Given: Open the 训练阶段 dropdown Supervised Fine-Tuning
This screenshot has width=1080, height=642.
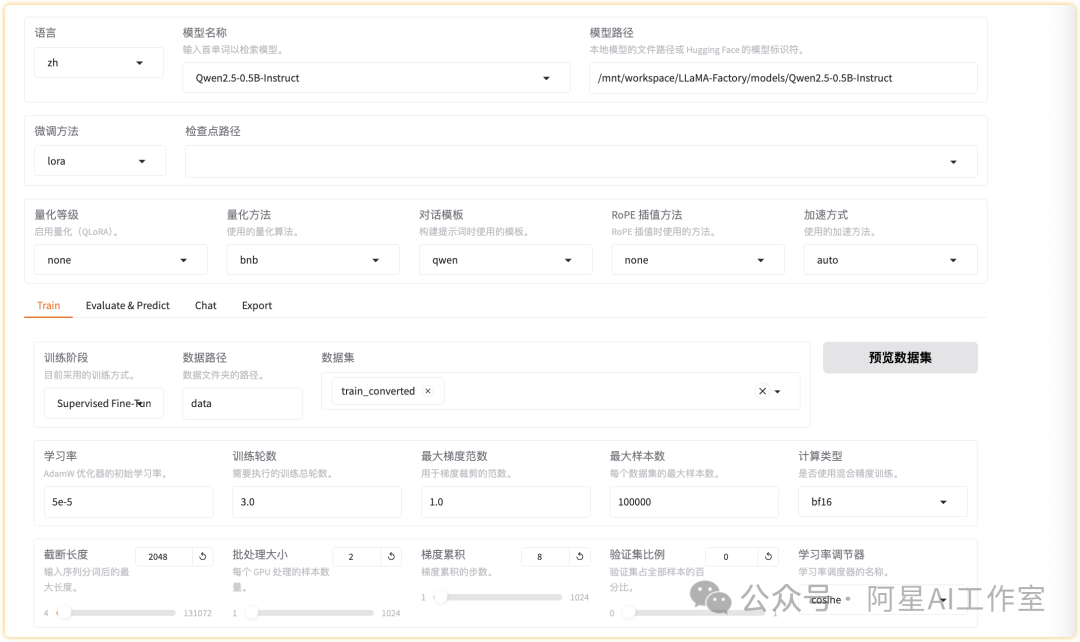Looking at the screenshot, I should 104,403.
